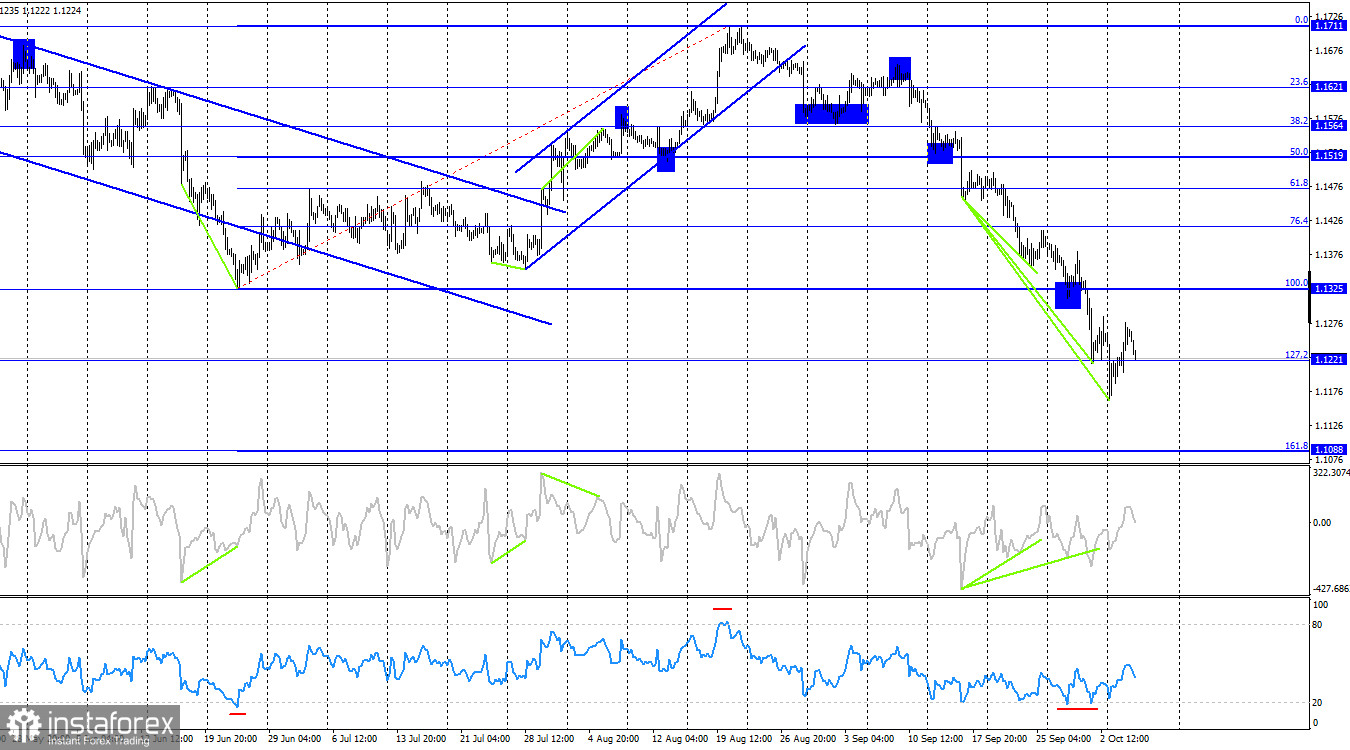Select the 3 Sep 04:00 date label

[x=871, y=739]
